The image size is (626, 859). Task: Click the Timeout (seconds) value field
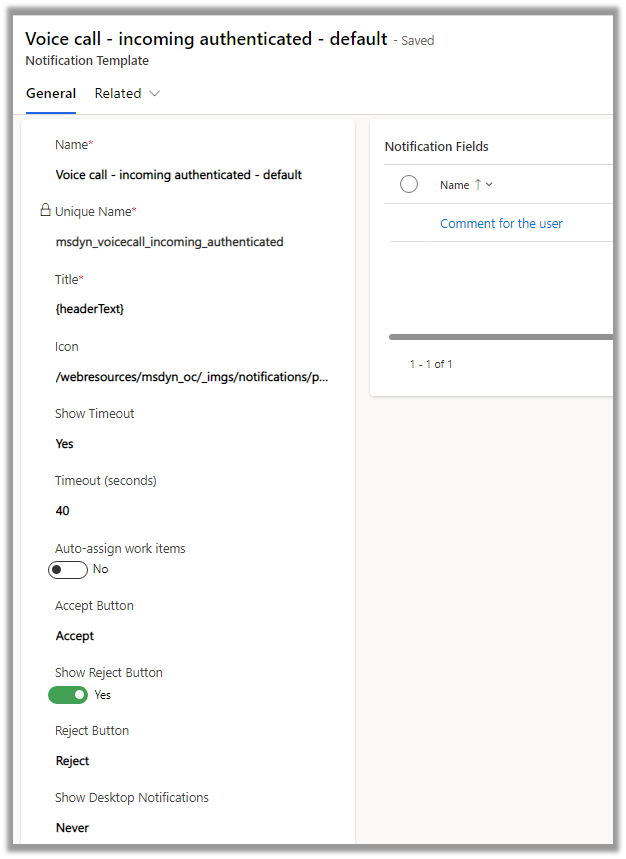[190, 511]
